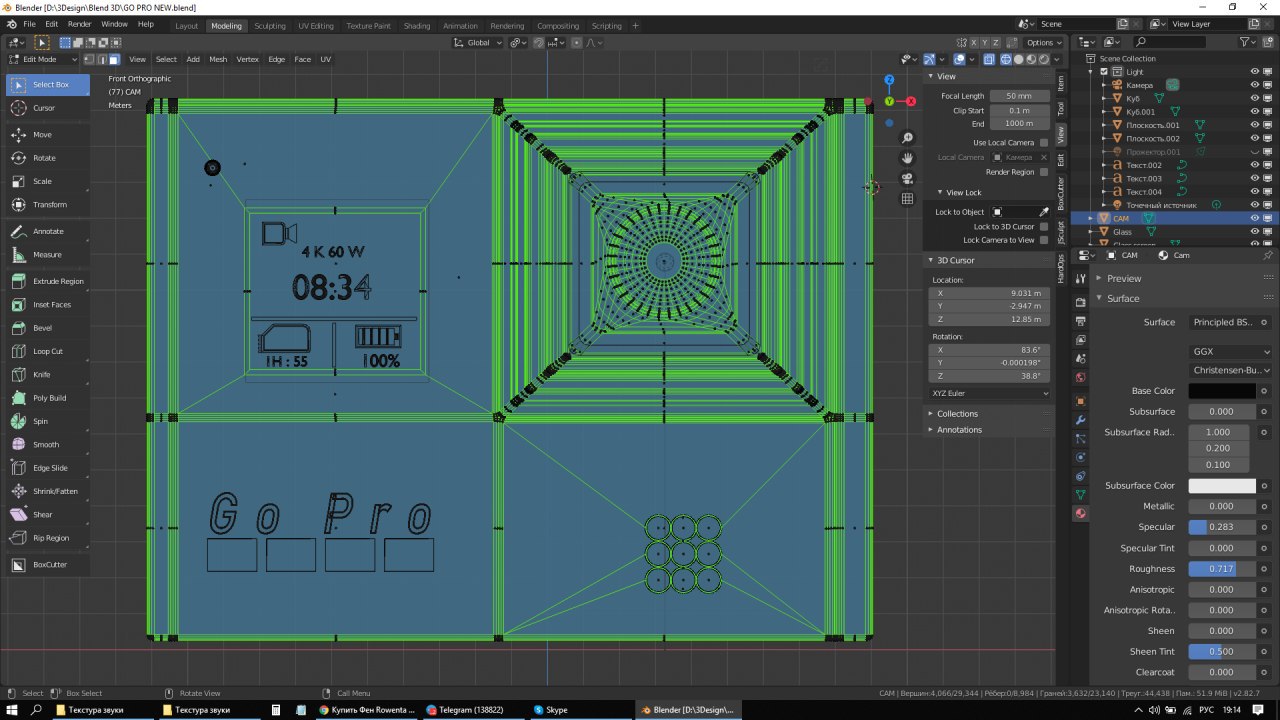The image size is (1280, 720).
Task: Switch to the Sculpting workspace tab
Action: (269, 26)
